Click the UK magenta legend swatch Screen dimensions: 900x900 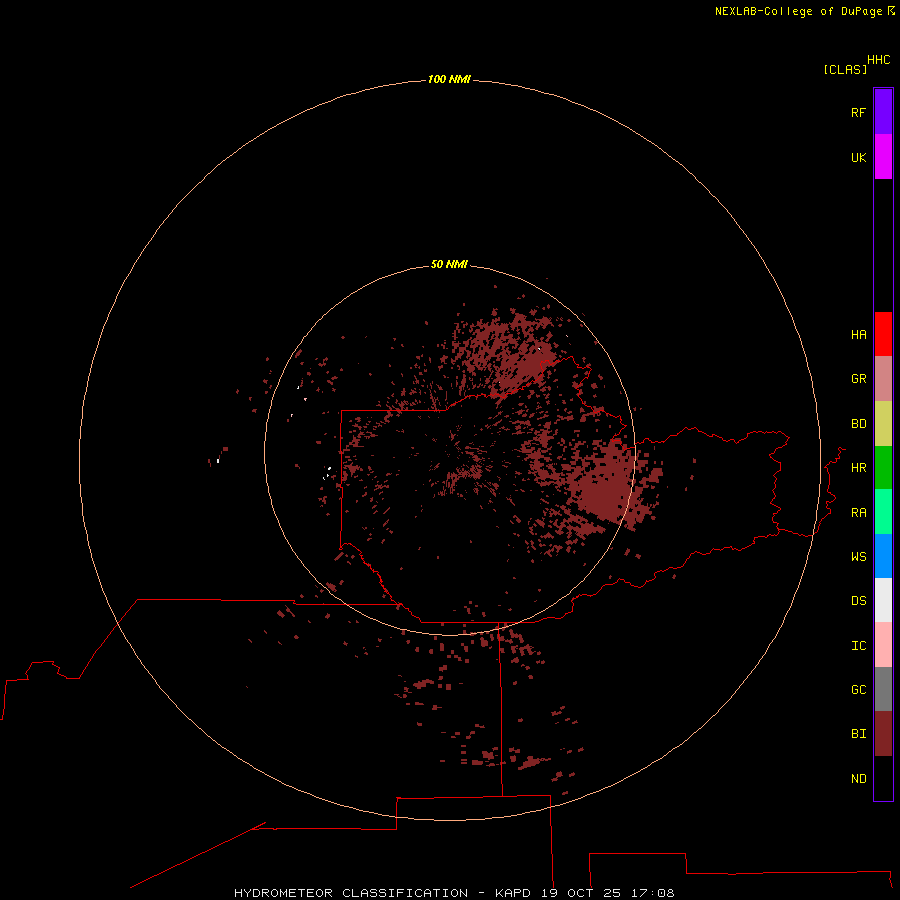click(883, 157)
